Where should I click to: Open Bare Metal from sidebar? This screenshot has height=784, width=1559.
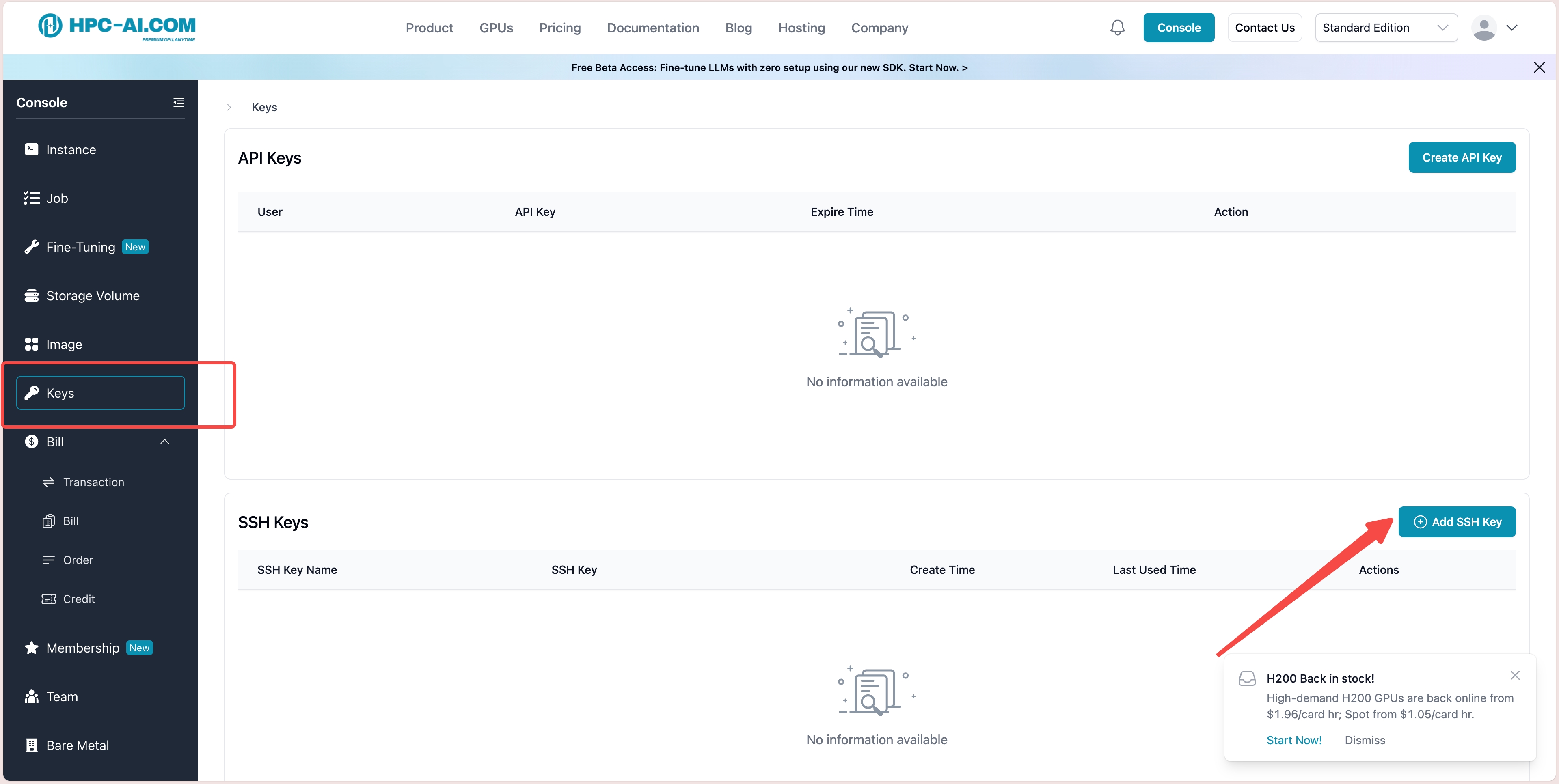coord(78,745)
